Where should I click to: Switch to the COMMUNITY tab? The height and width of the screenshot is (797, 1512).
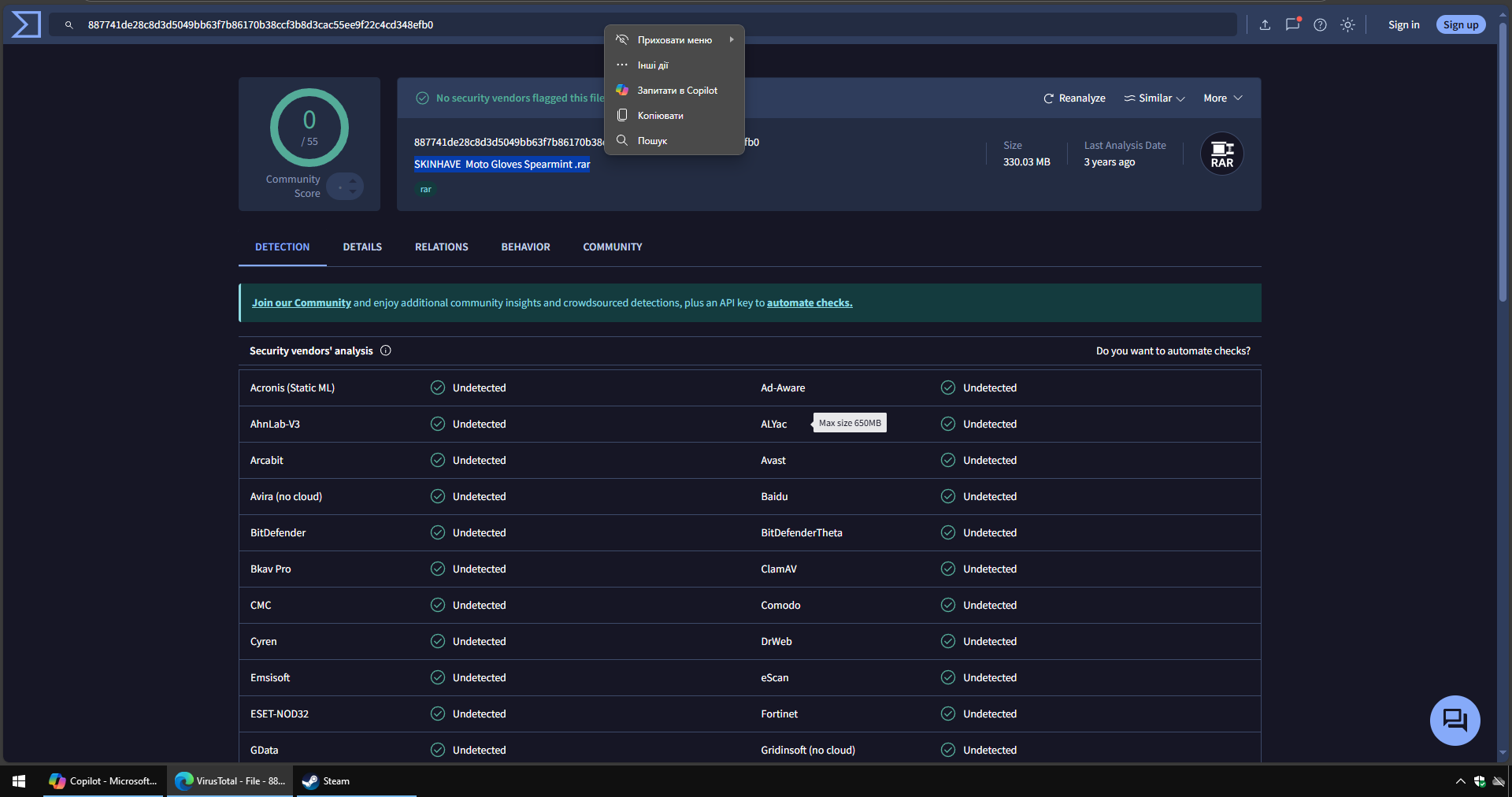[613, 247]
